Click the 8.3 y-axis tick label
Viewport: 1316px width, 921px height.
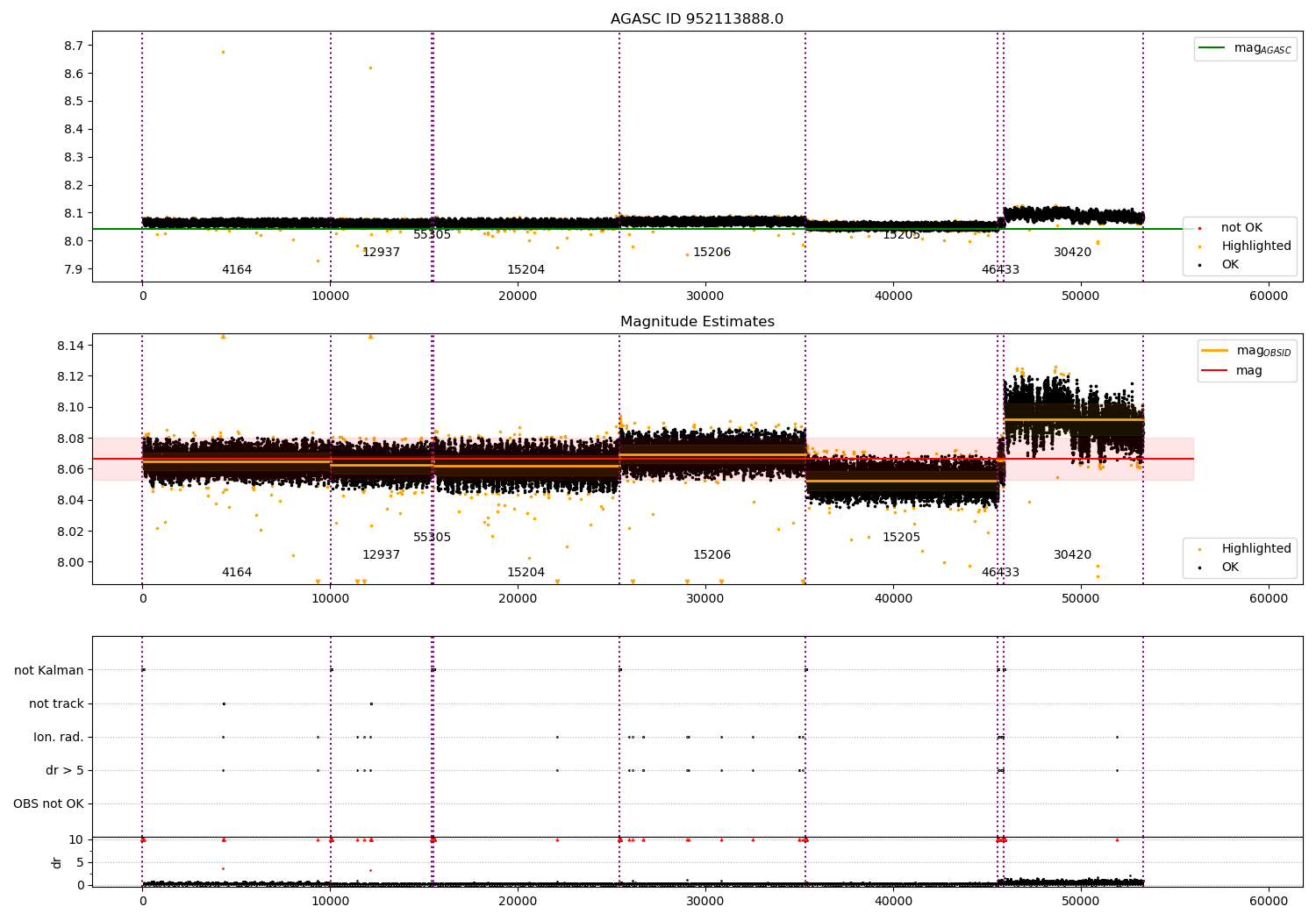click(x=74, y=158)
